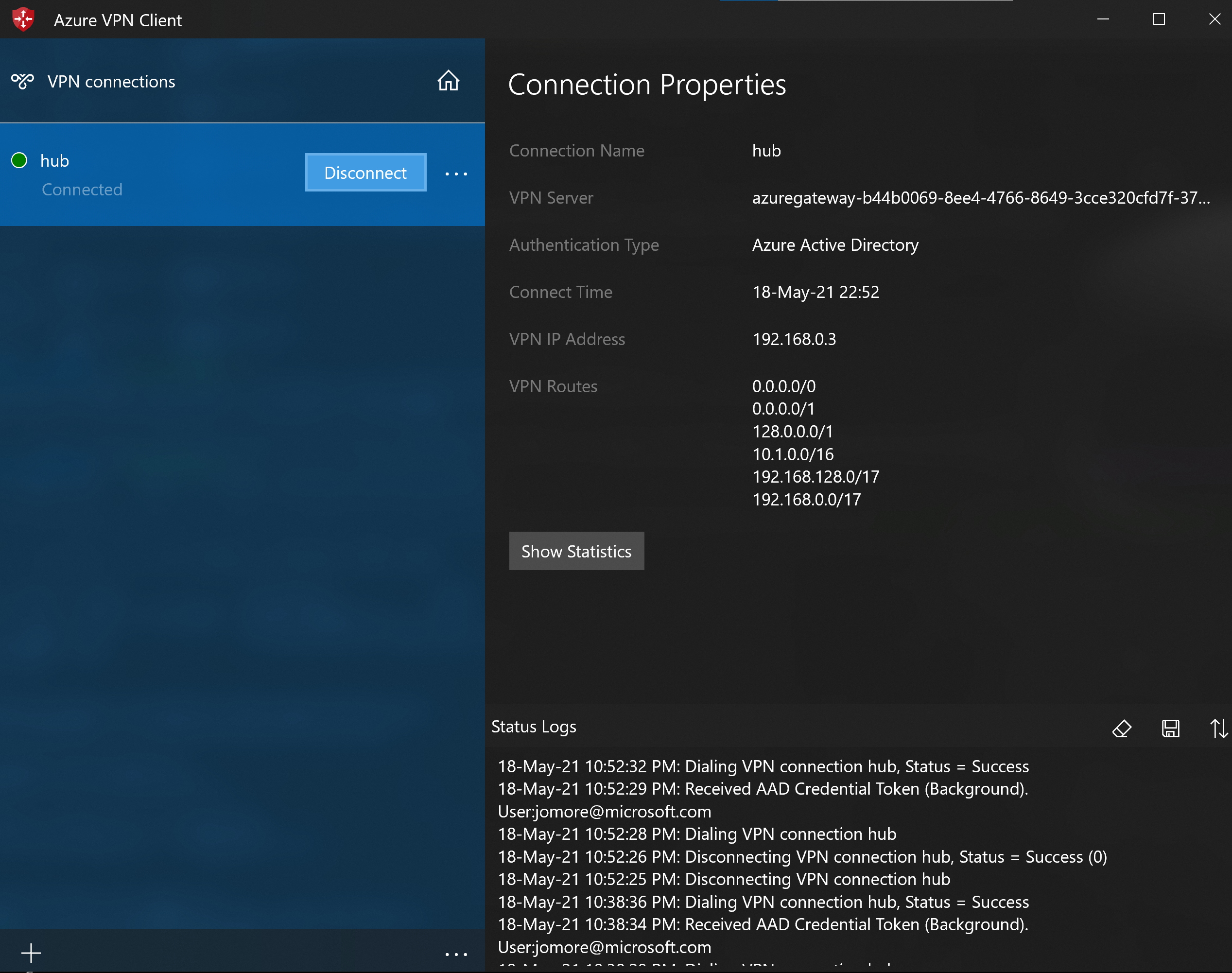Clear the status logs with the eraser icon
This screenshot has height=973, width=1232.
click(1122, 729)
